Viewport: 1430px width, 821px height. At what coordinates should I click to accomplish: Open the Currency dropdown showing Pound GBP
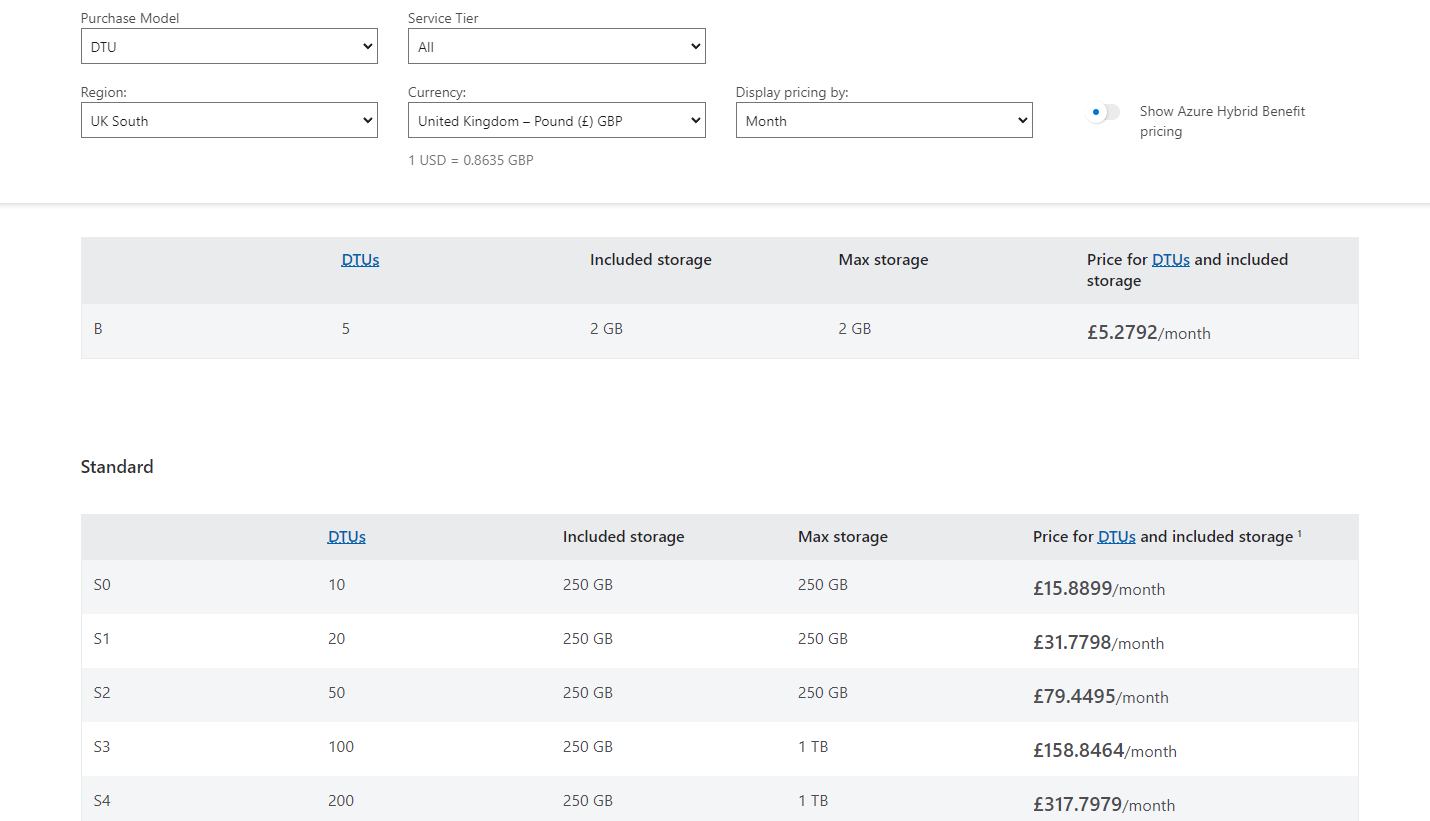click(556, 120)
